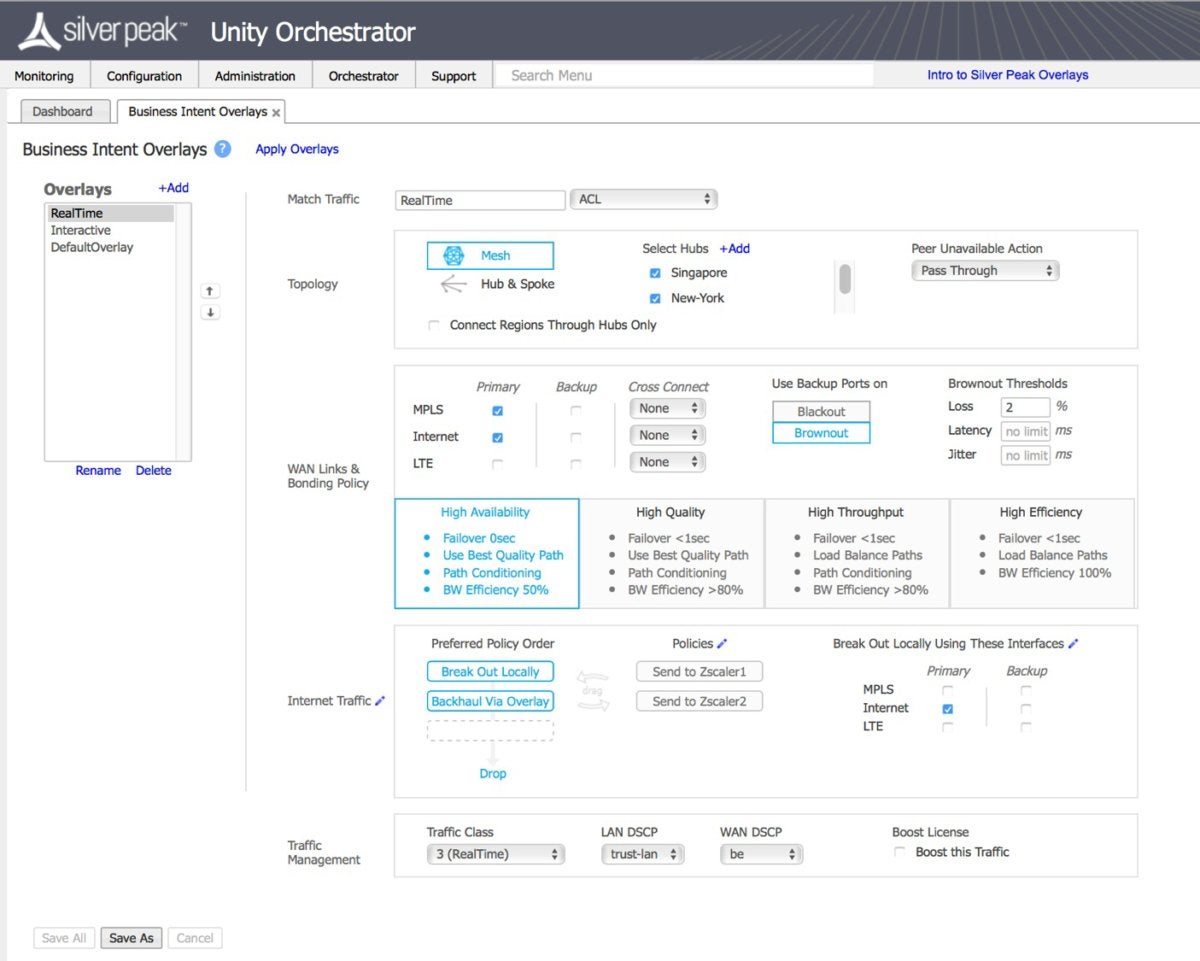Open LAN DSCP trust-lan dropdown
This screenshot has width=1200, height=961.
pyautogui.click(x=643, y=854)
